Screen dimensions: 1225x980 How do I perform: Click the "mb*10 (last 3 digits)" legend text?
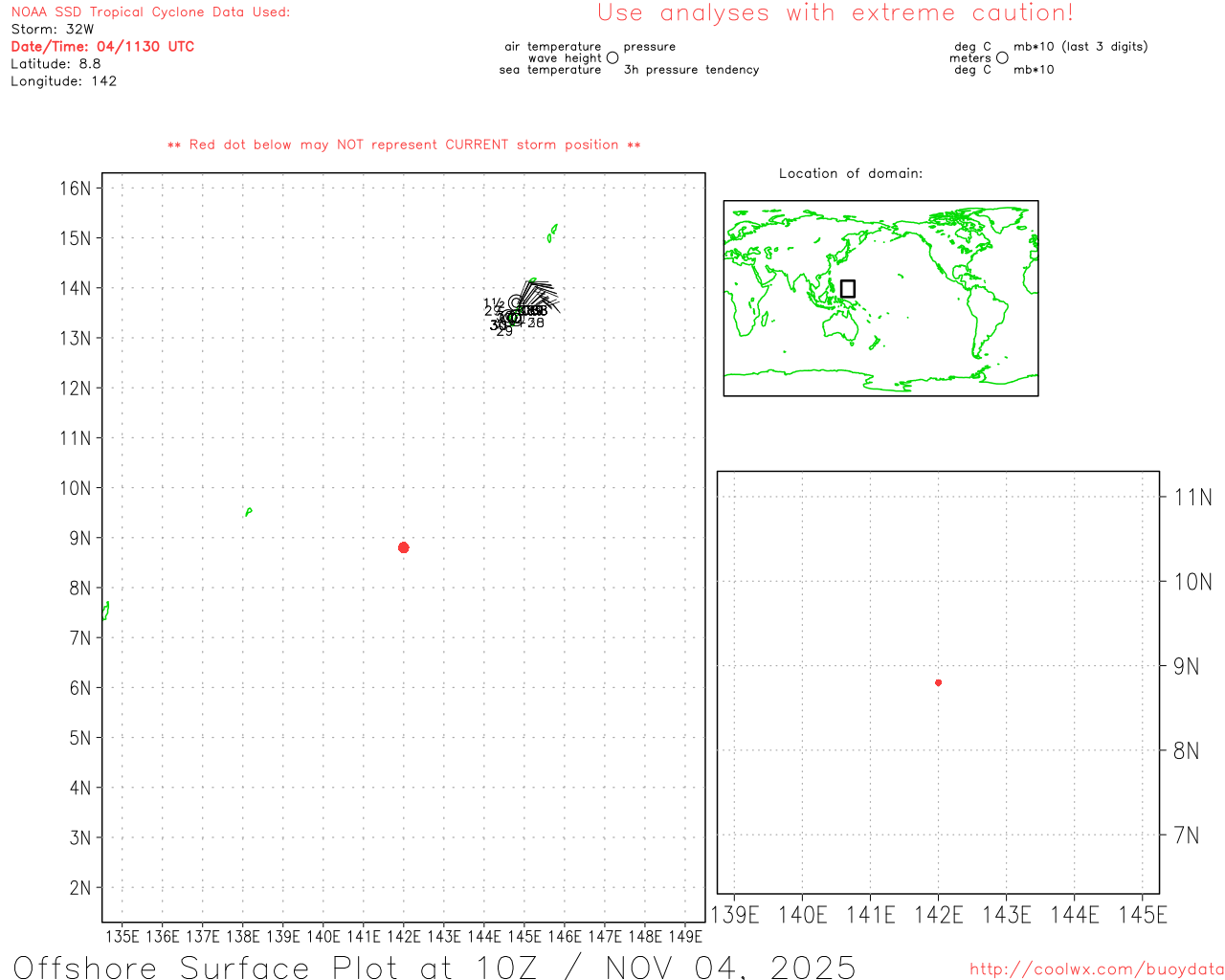point(1080,47)
